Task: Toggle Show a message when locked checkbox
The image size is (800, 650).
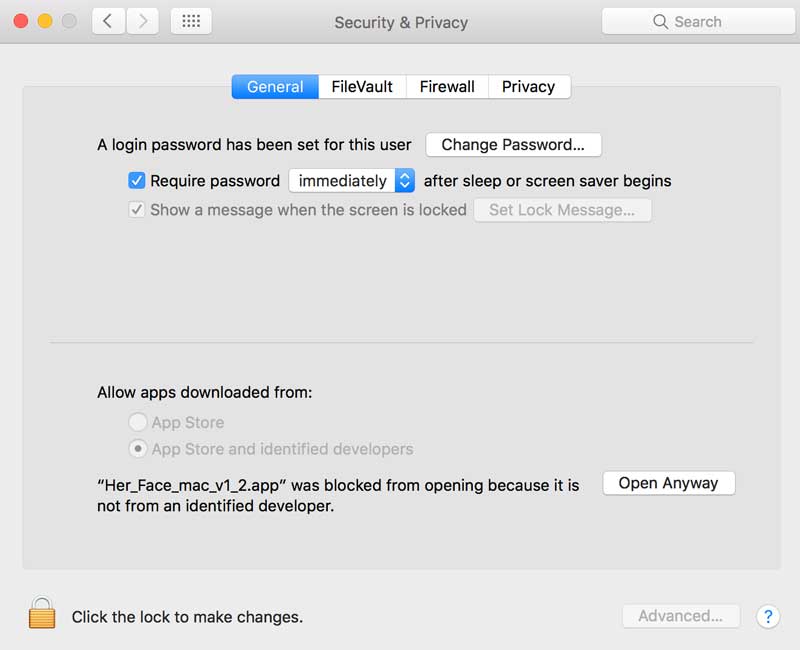Action: pyautogui.click(x=137, y=210)
